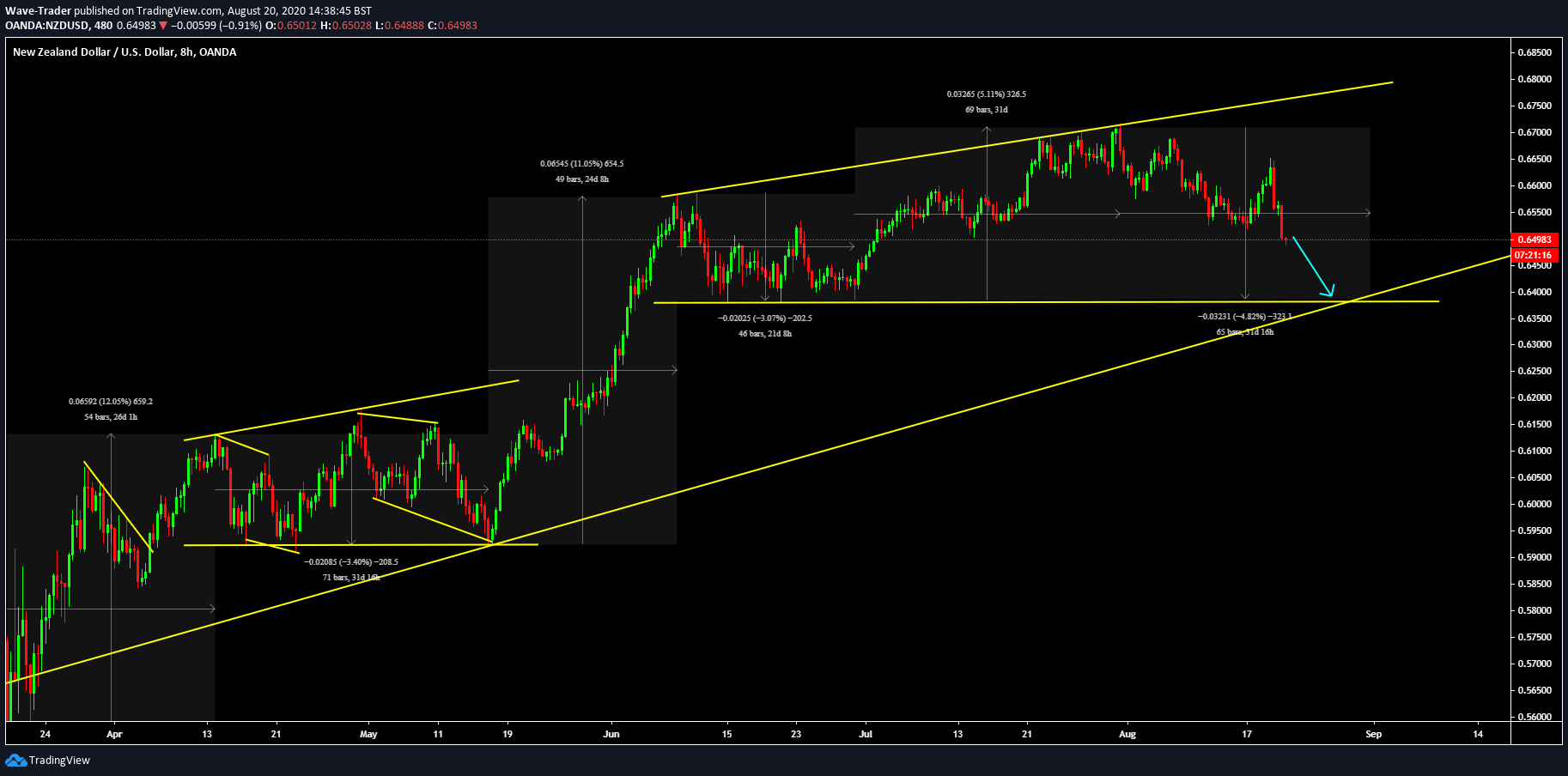Click the 24 date label on time axis
Screen dimensions: 1568x776
point(46,734)
